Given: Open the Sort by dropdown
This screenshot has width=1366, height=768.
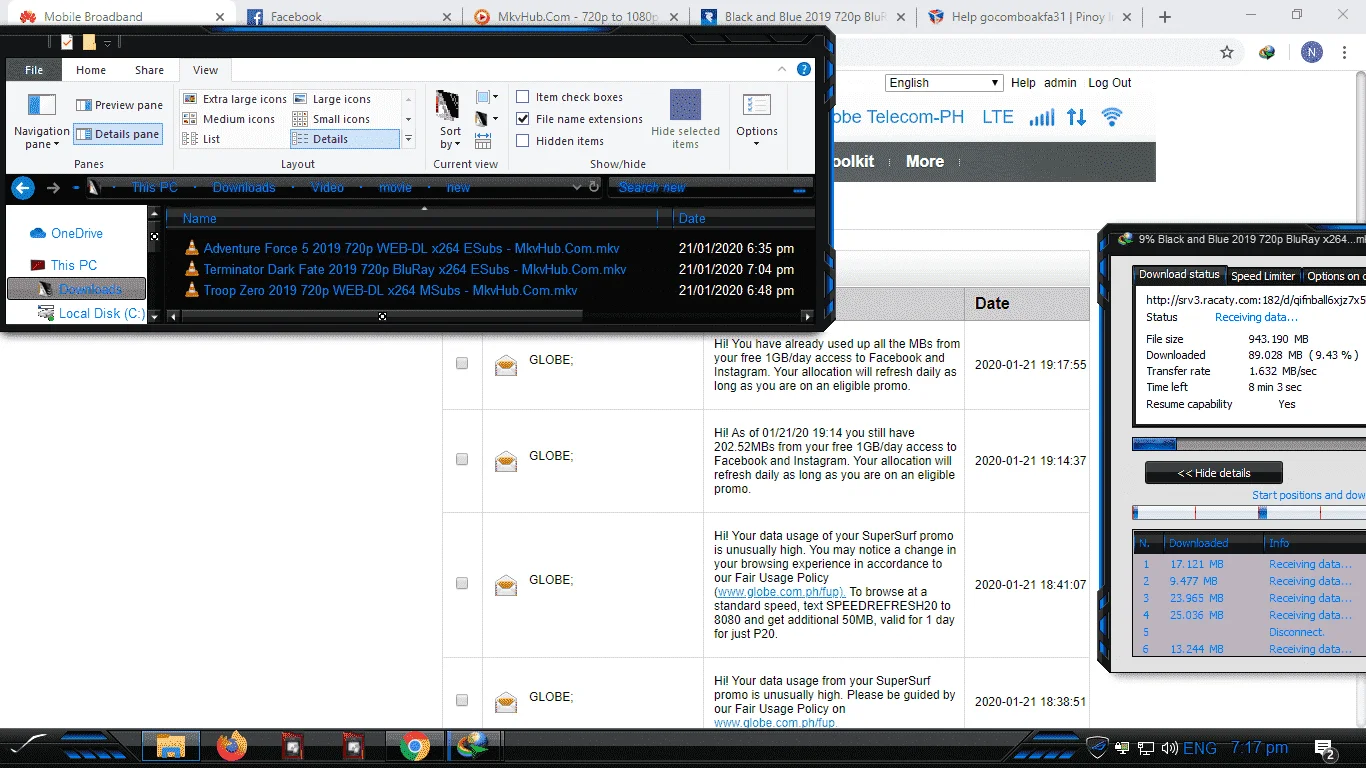Looking at the screenshot, I should click(x=450, y=120).
